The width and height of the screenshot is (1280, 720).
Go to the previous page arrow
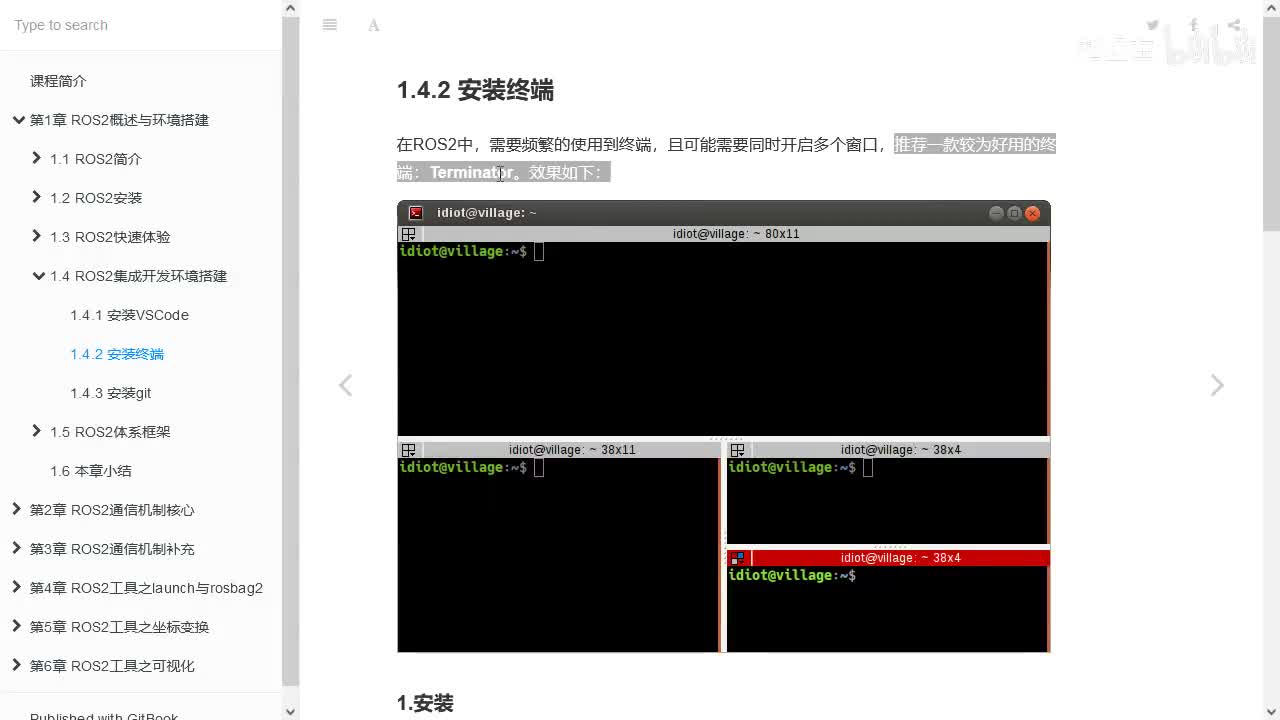(345, 385)
